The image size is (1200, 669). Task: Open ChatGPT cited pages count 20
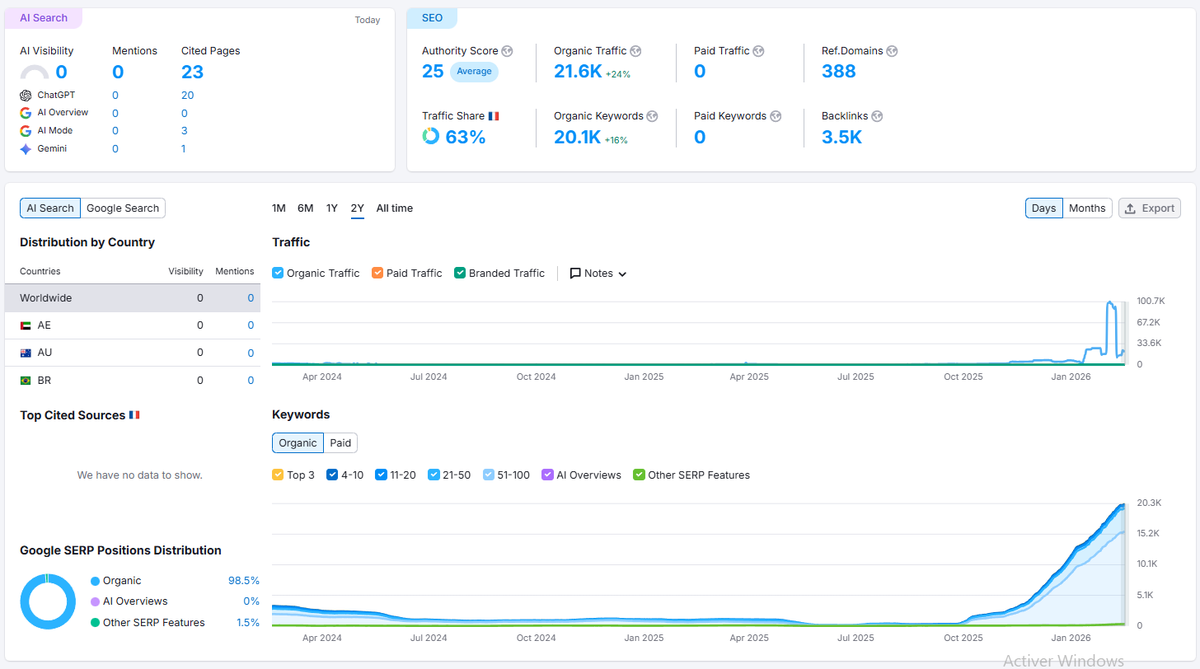point(187,95)
